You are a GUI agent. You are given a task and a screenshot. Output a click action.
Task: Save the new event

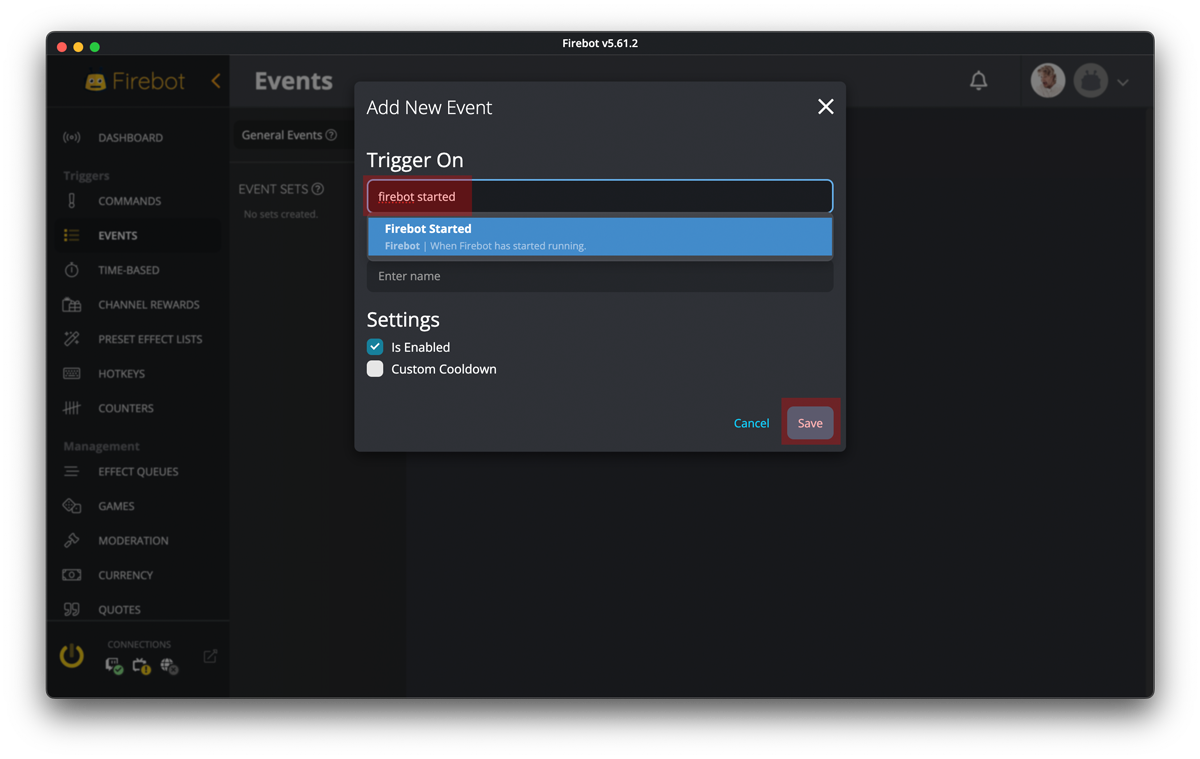pos(810,422)
